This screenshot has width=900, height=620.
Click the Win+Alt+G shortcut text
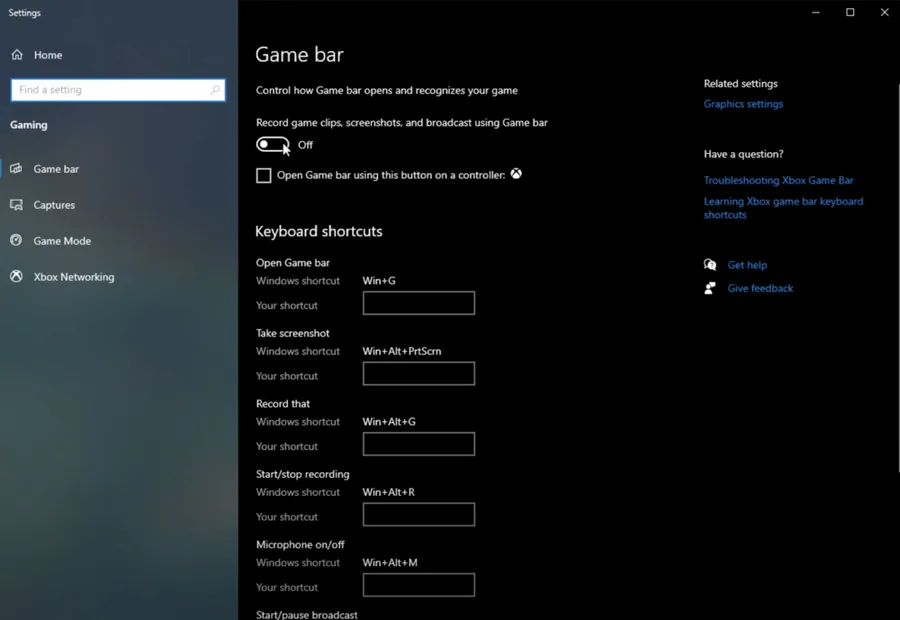[389, 421]
